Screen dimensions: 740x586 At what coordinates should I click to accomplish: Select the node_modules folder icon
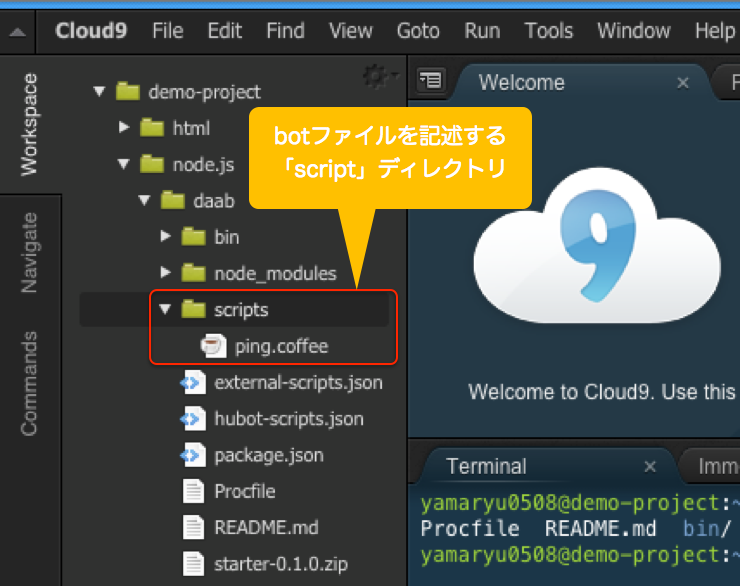pyautogui.click(x=193, y=273)
